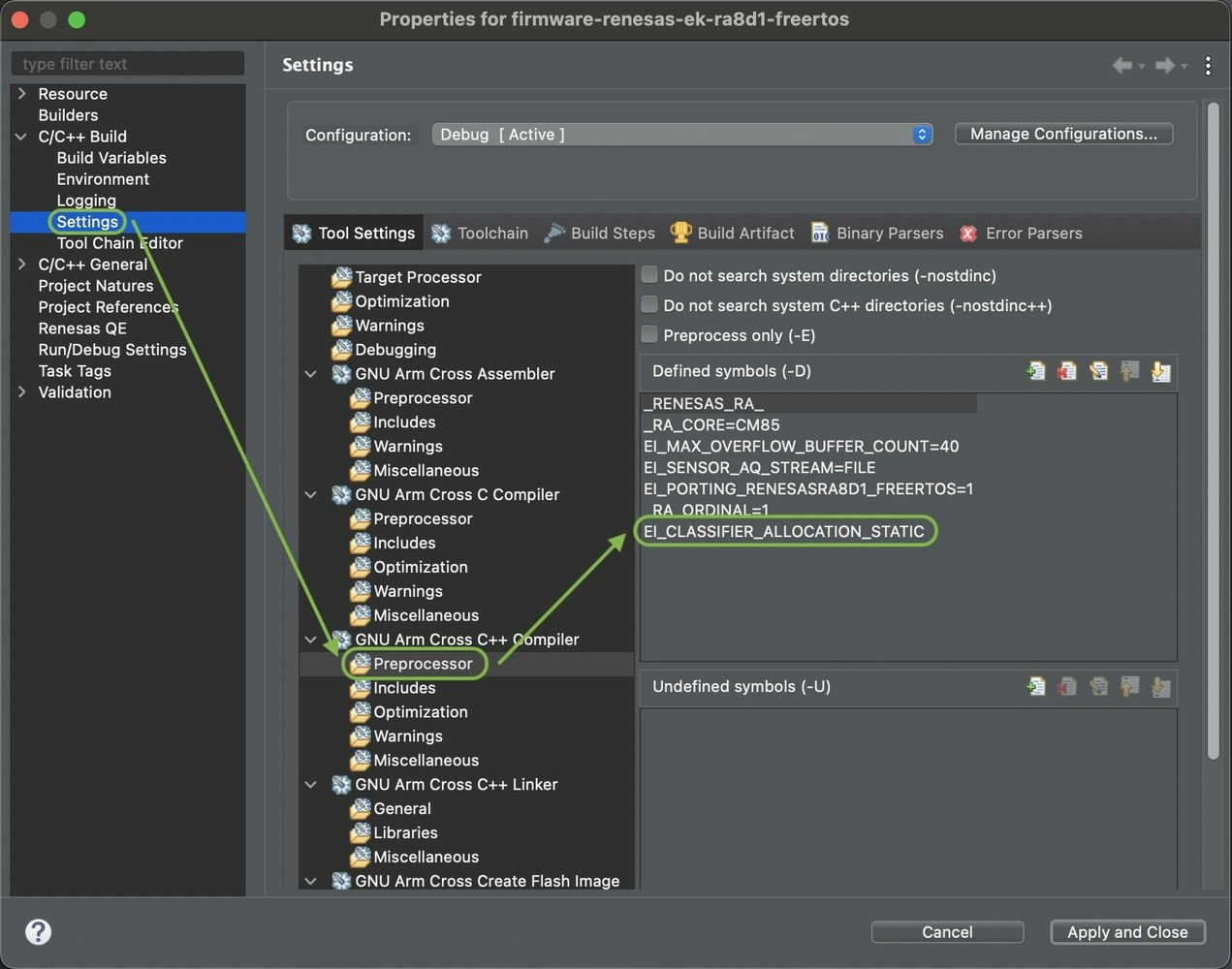
Task: Click the Libraries option icon under Linker
Action: tap(360, 833)
